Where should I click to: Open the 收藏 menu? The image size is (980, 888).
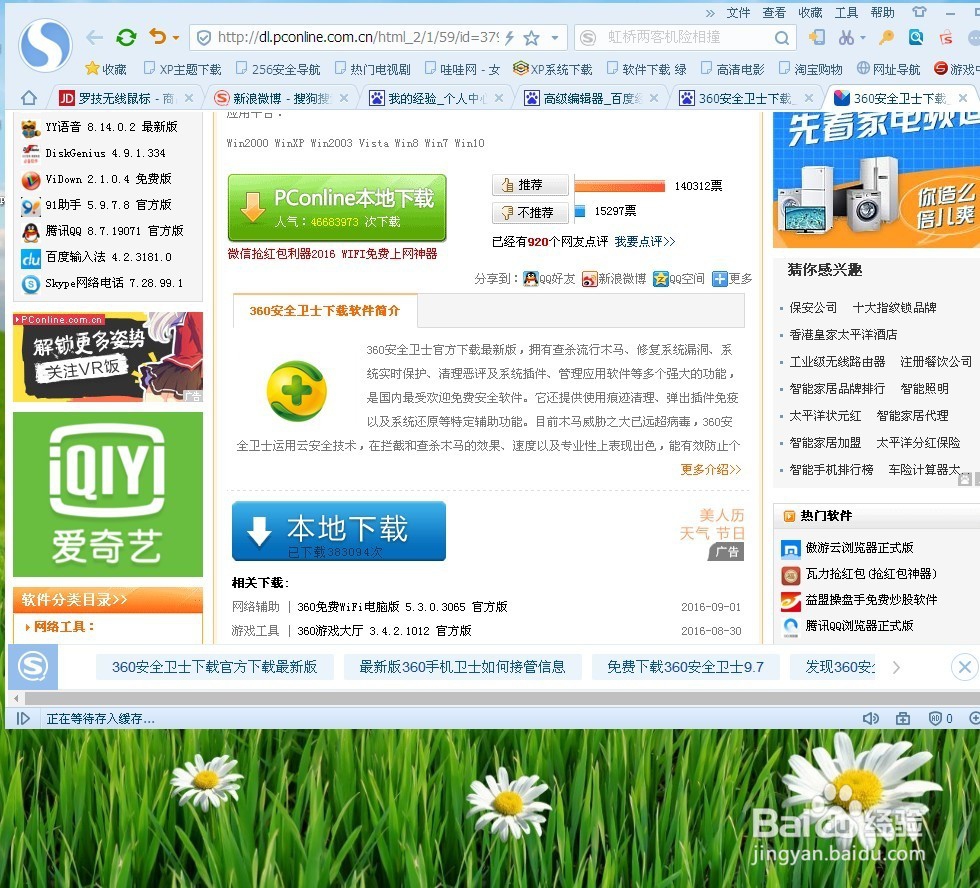tap(810, 12)
